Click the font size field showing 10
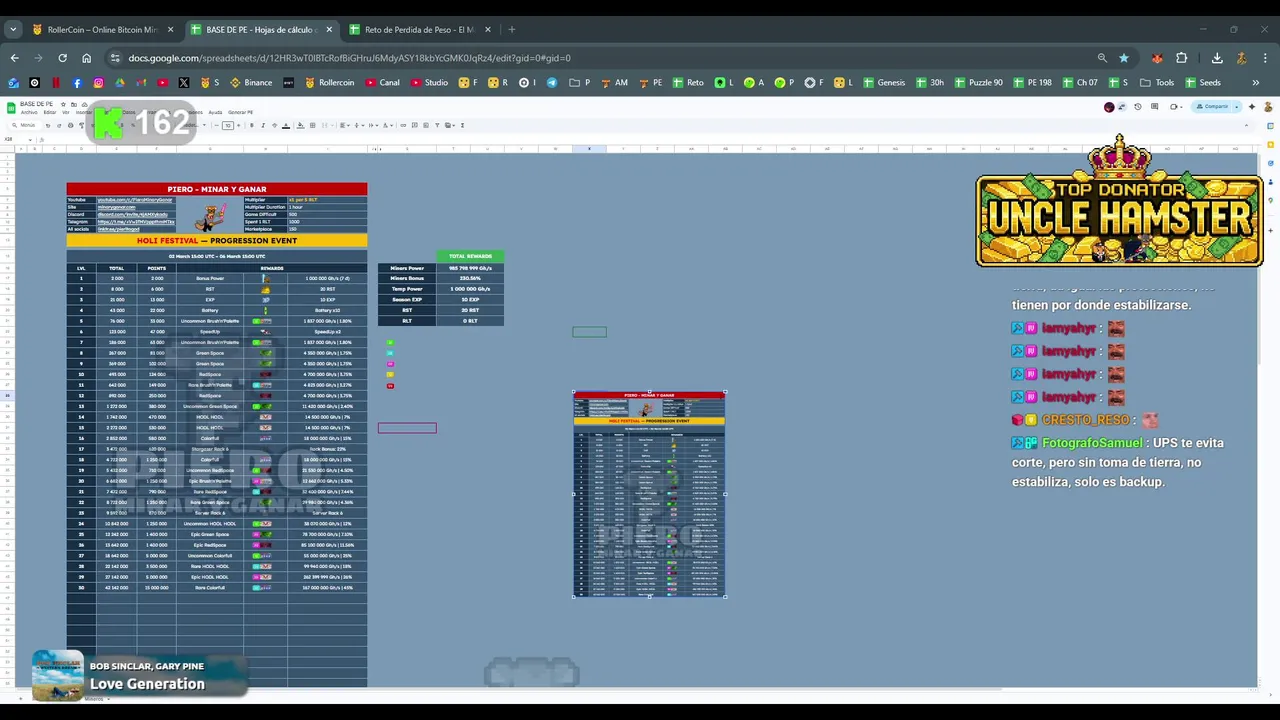The image size is (1280, 720). (228, 125)
